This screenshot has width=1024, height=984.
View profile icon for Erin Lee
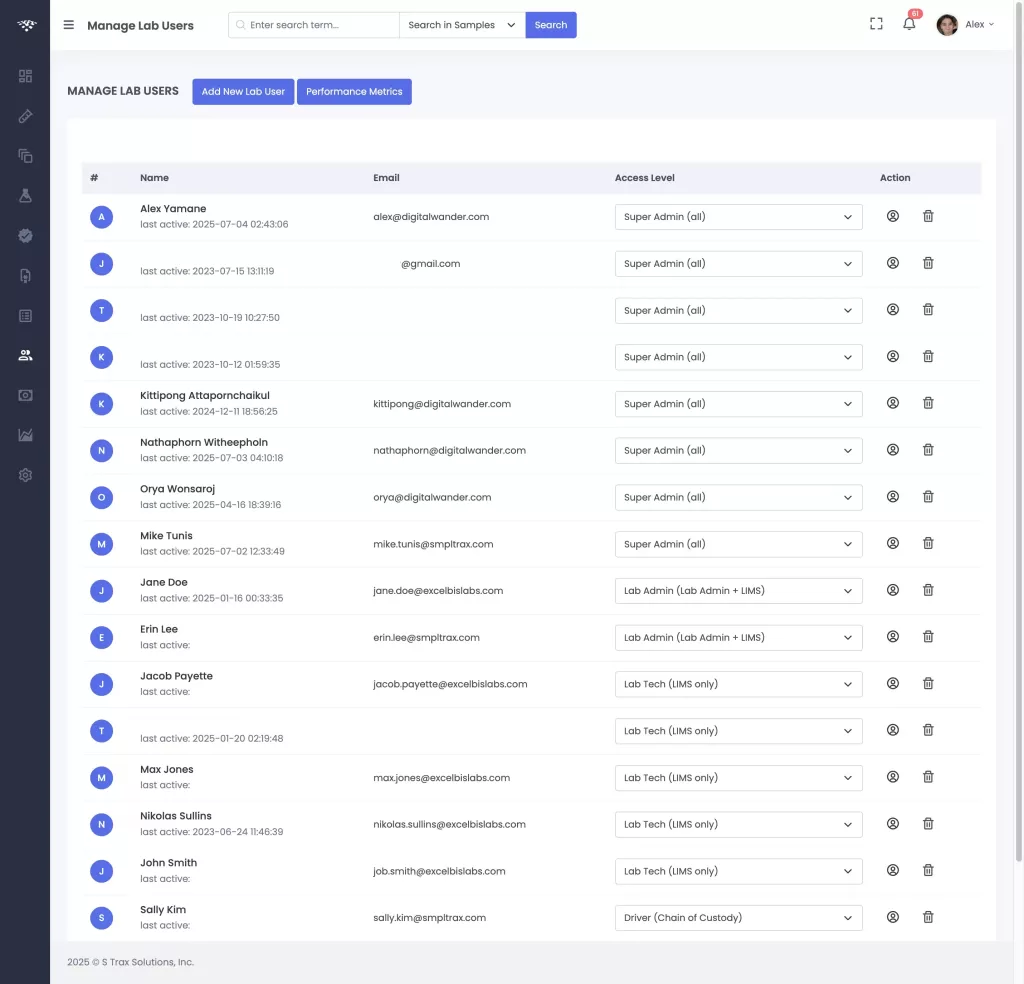click(892, 637)
